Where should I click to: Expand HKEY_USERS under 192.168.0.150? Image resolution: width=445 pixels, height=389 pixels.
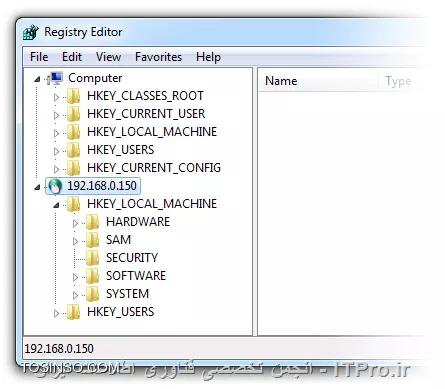click(x=56, y=313)
